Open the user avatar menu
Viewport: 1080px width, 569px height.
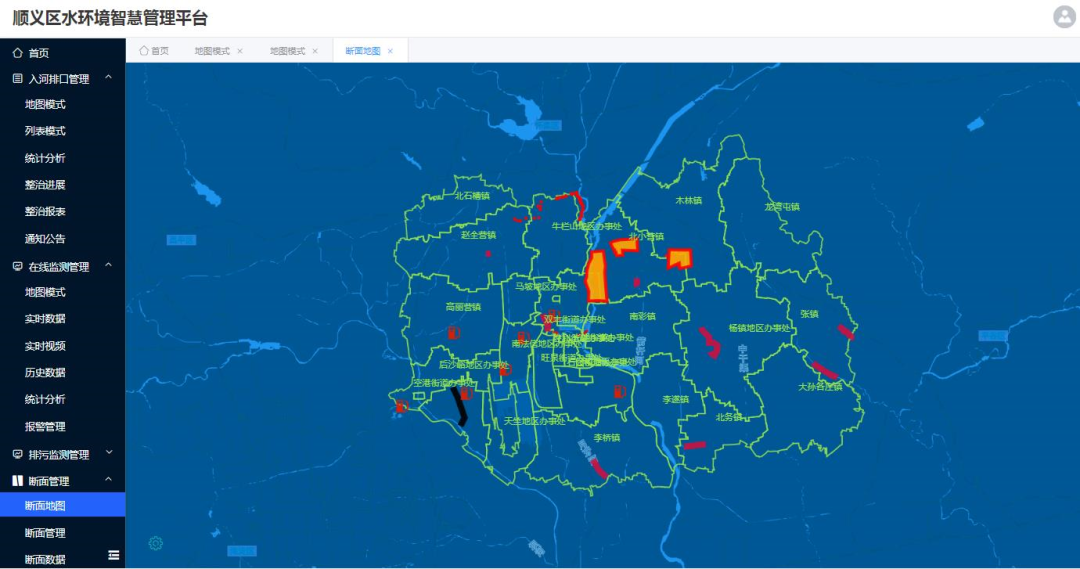(1063, 17)
